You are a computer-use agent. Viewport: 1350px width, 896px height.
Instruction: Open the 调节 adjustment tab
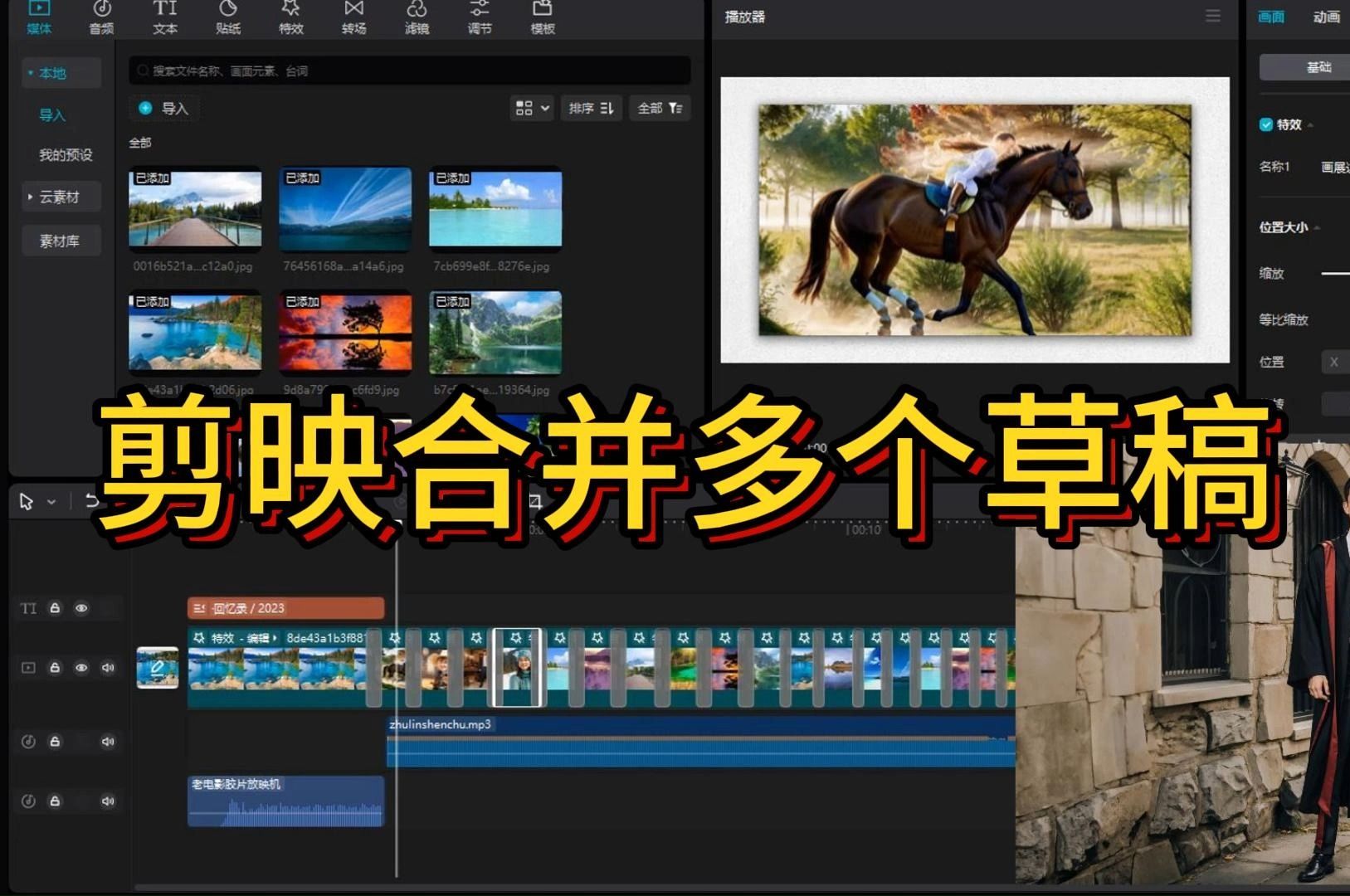[480, 17]
